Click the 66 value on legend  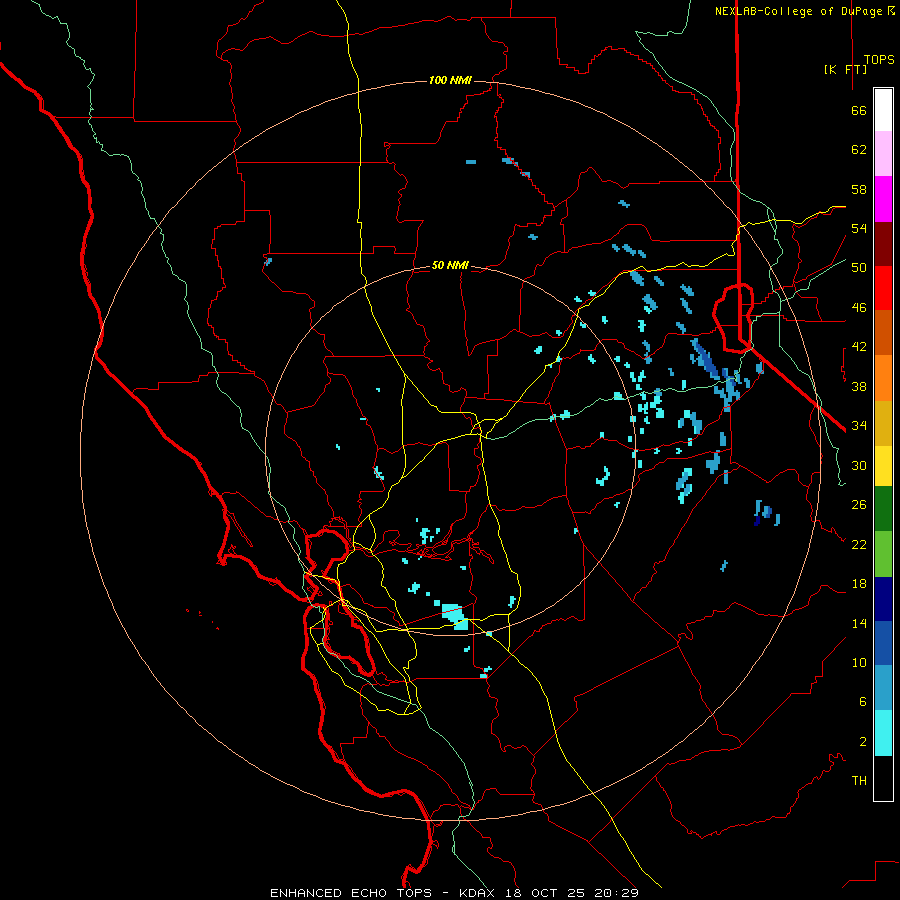point(859,110)
